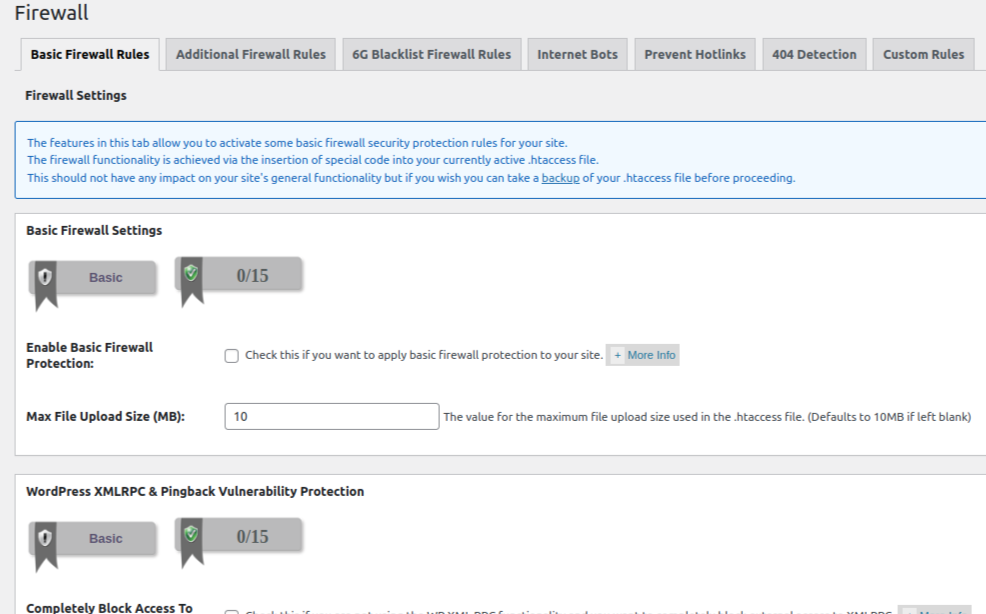Click green shield icon in Basic Firewall Settings score
The height and width of the screenshot is (614, 986).
(x=191, y=273)
